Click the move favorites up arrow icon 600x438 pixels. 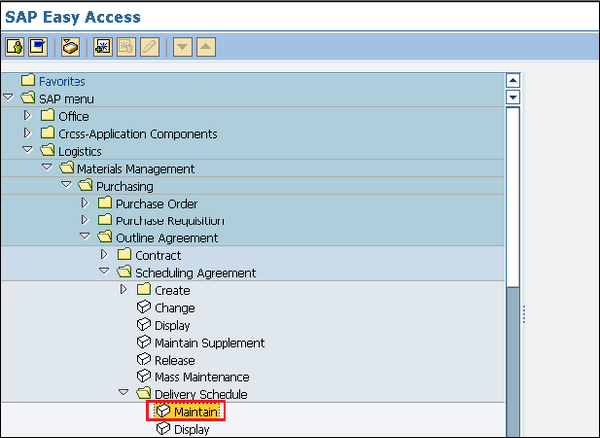(204, 47)
